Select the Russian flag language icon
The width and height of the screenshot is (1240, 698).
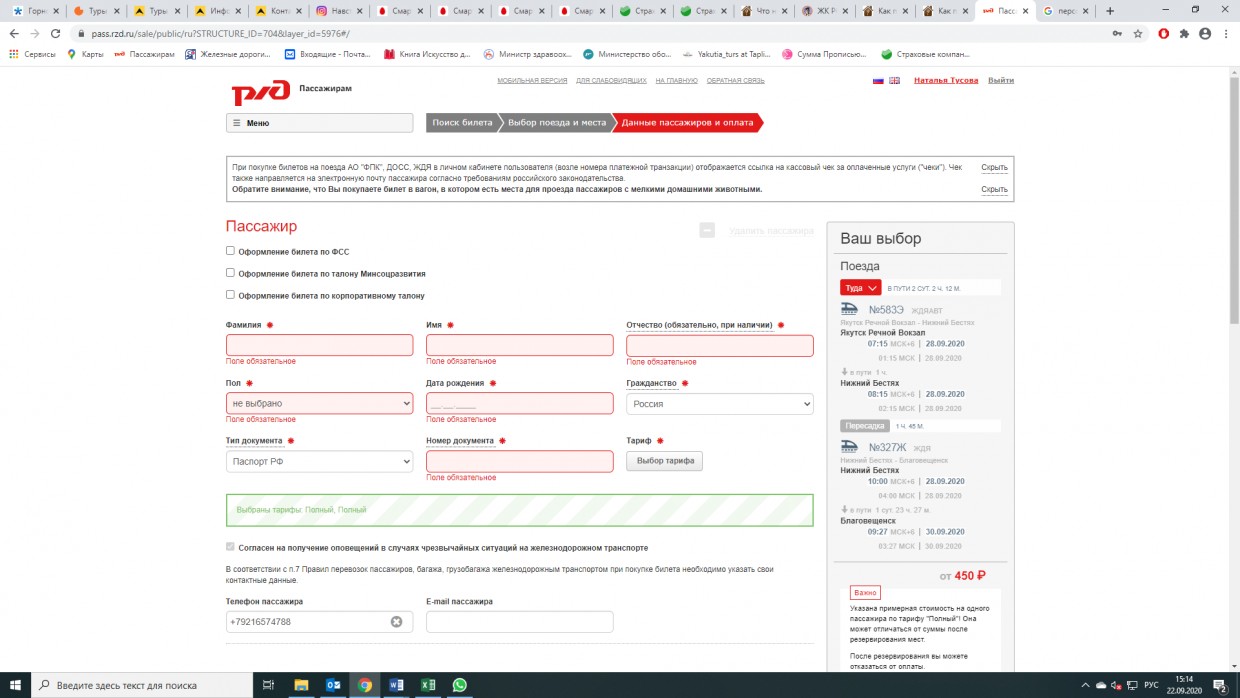(x=879, y=80)
